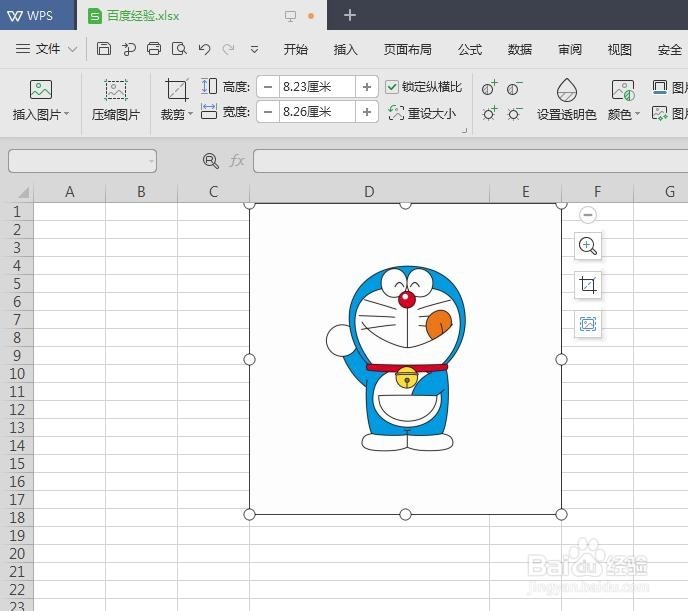The image size is (688, 611).
Task: Select column A header
Action: point(69,192)
